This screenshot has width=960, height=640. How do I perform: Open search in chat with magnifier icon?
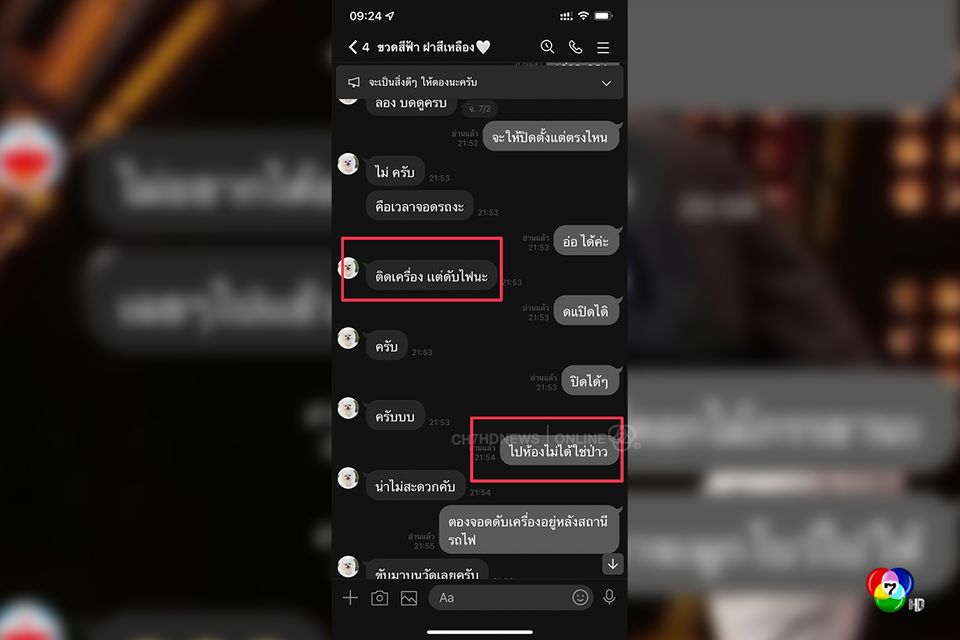click(547, 47)
